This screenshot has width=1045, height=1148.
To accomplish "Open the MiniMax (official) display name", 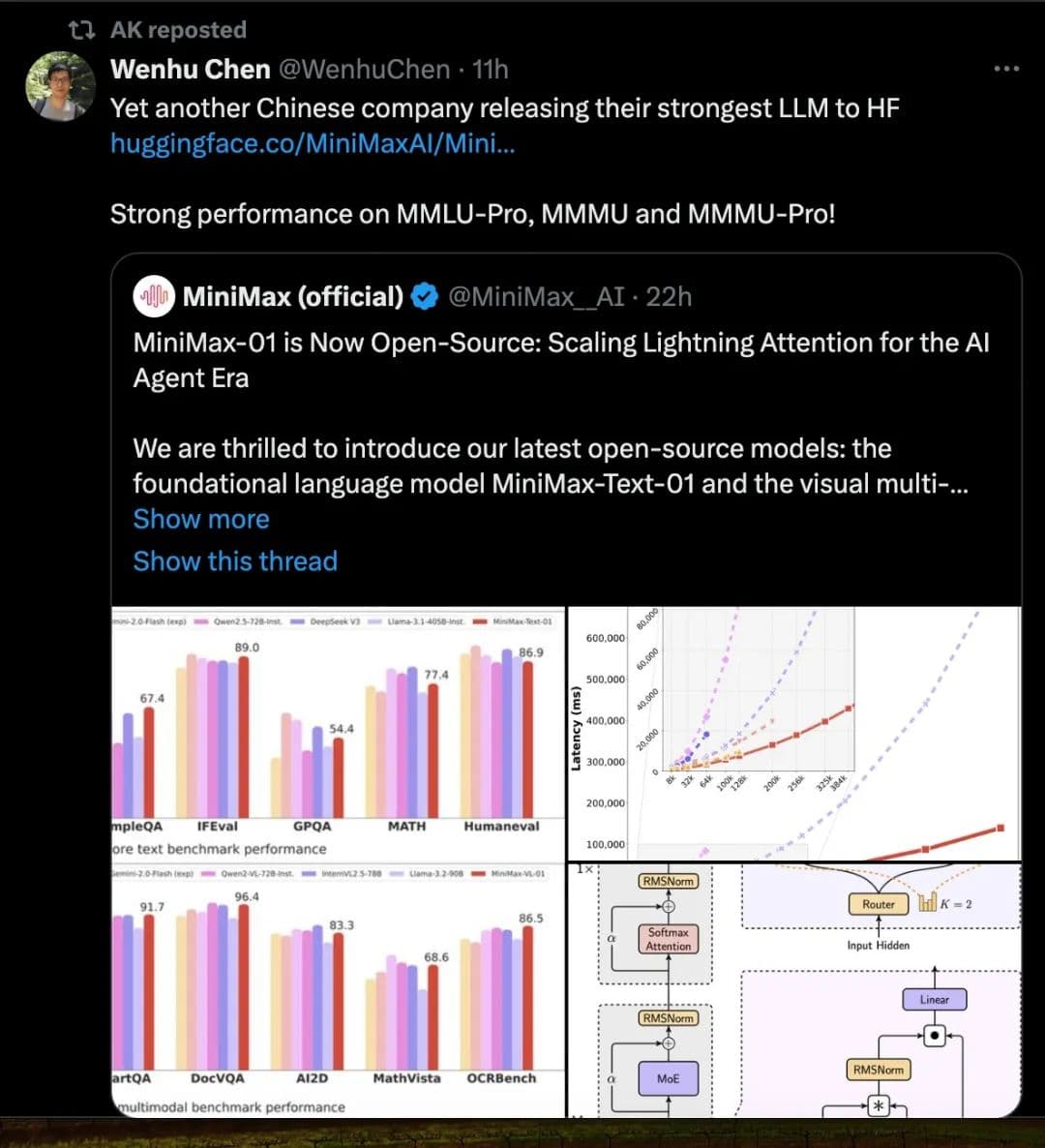I will (x=293, y=297).
